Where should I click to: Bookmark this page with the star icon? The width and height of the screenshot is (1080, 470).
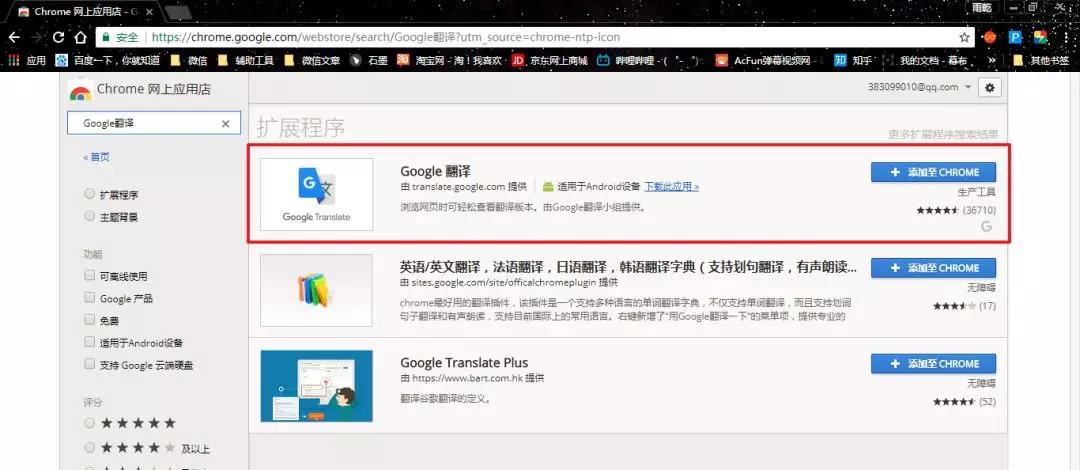pyautogui.click(x=964, y=37)
